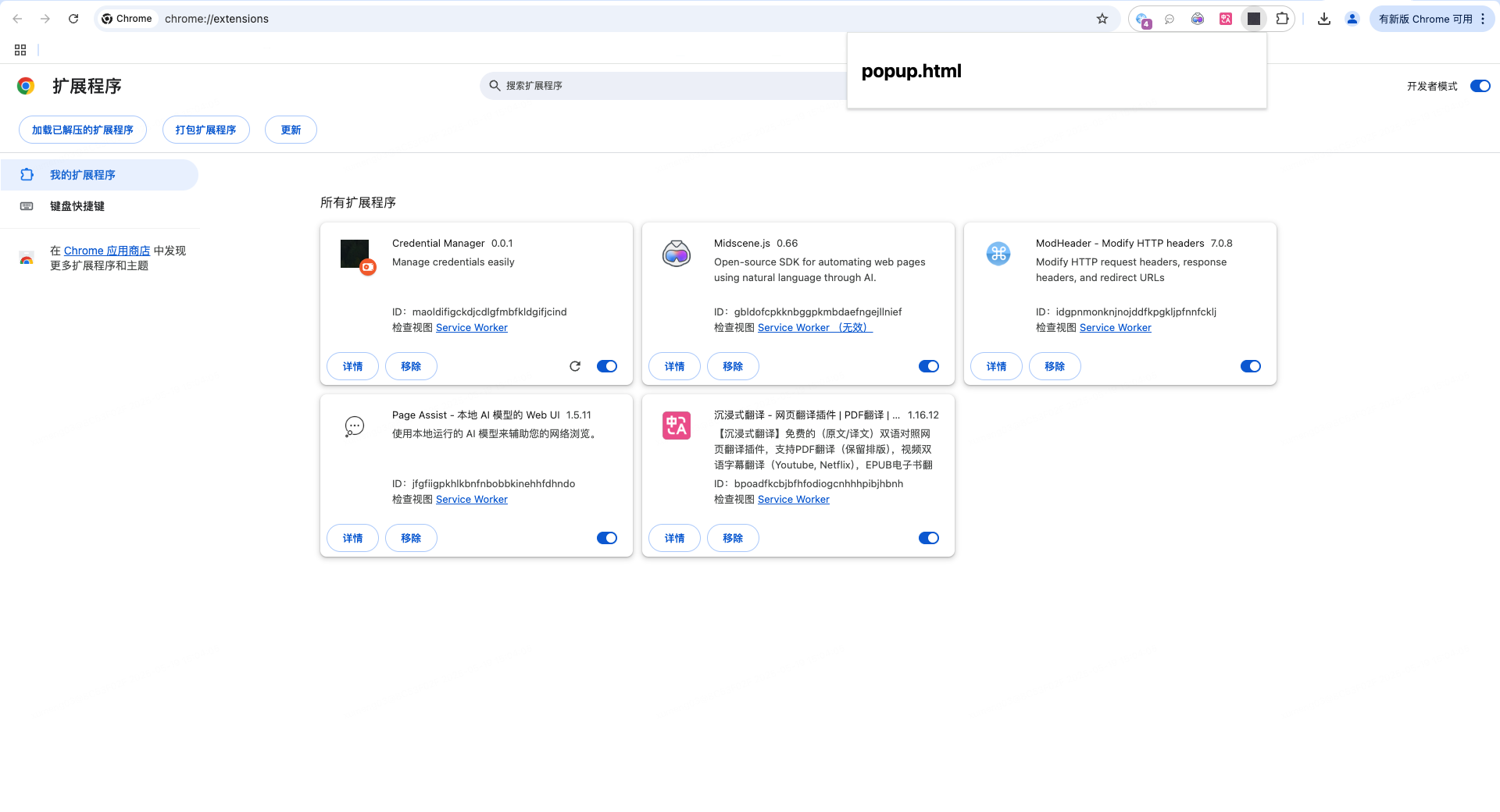Reload the Credential Manager extension
1500x812 pixels.
point(575,366)
